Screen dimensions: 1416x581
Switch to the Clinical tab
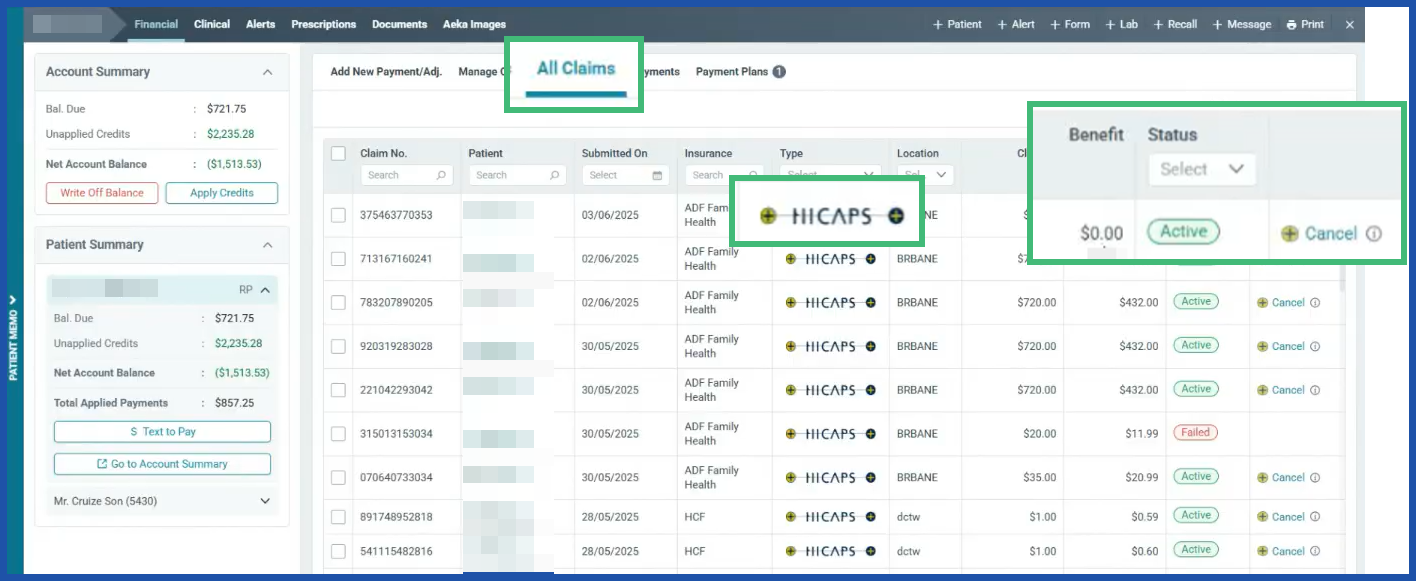point(211,24)
